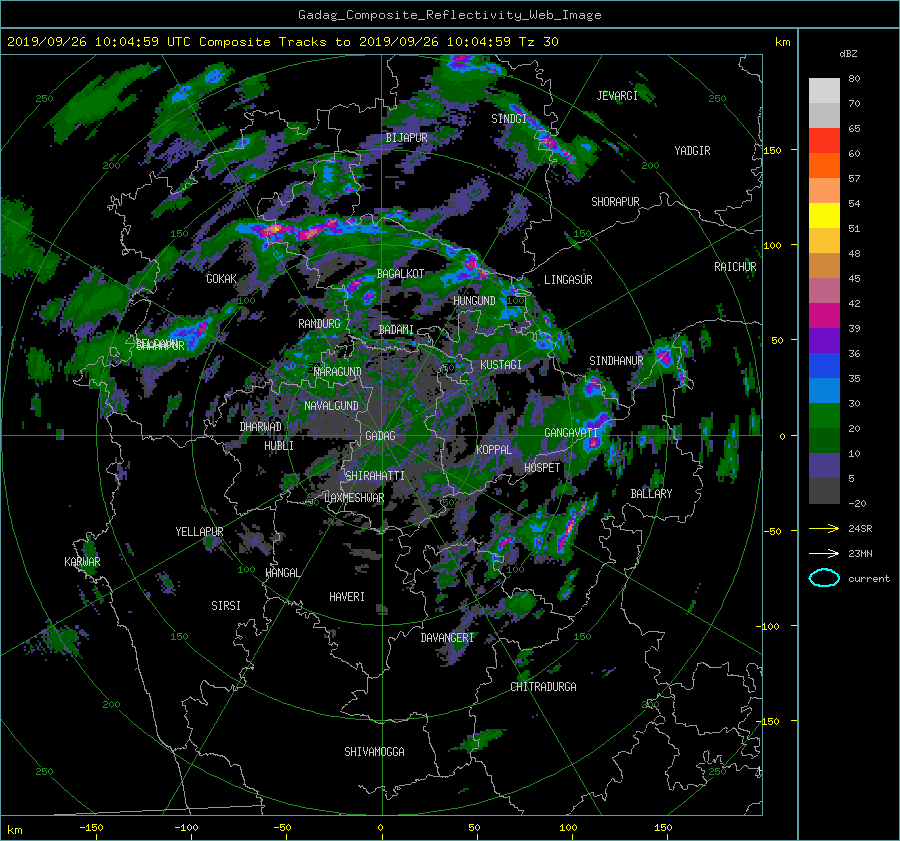This screenshot has width=900, height=841.
Task: Click the 'LAXMESHWAR' city label
Action: (x=354, y=498)
